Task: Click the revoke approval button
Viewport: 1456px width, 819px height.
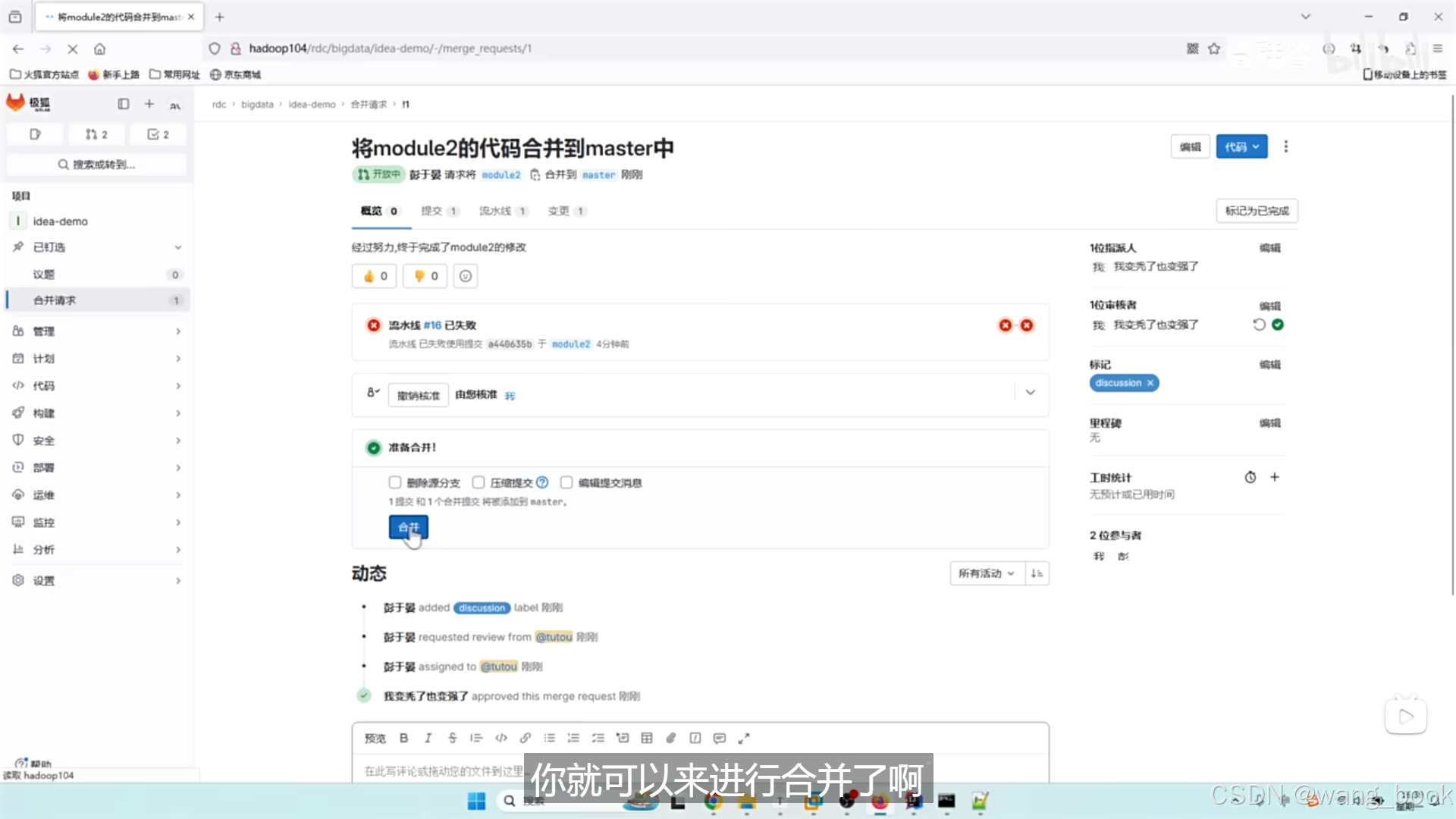Action: (x=419, y=395)
